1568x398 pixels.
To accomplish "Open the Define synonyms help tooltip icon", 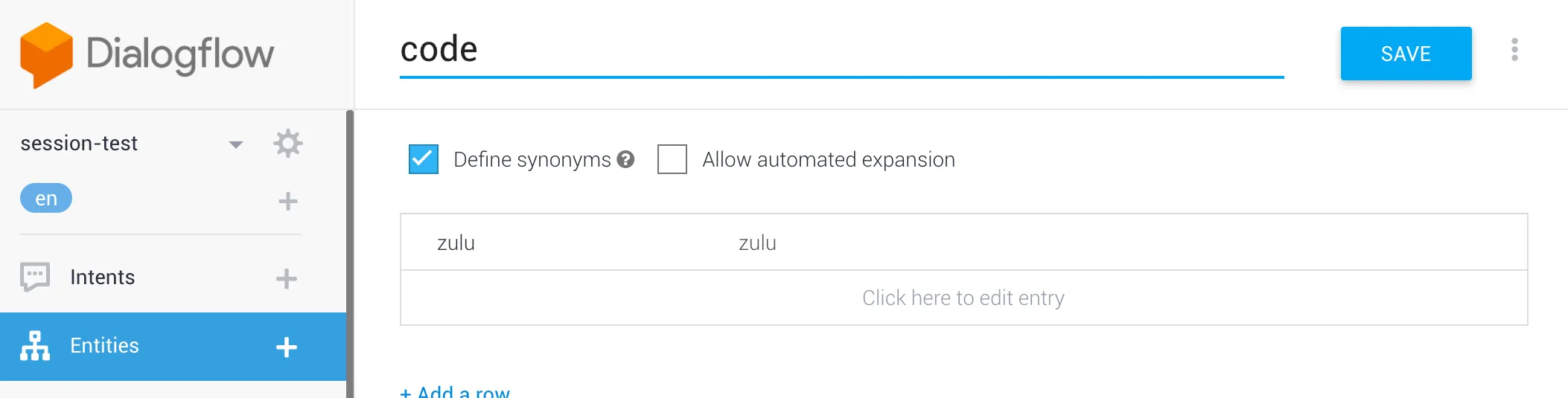I will click(626, 159).
